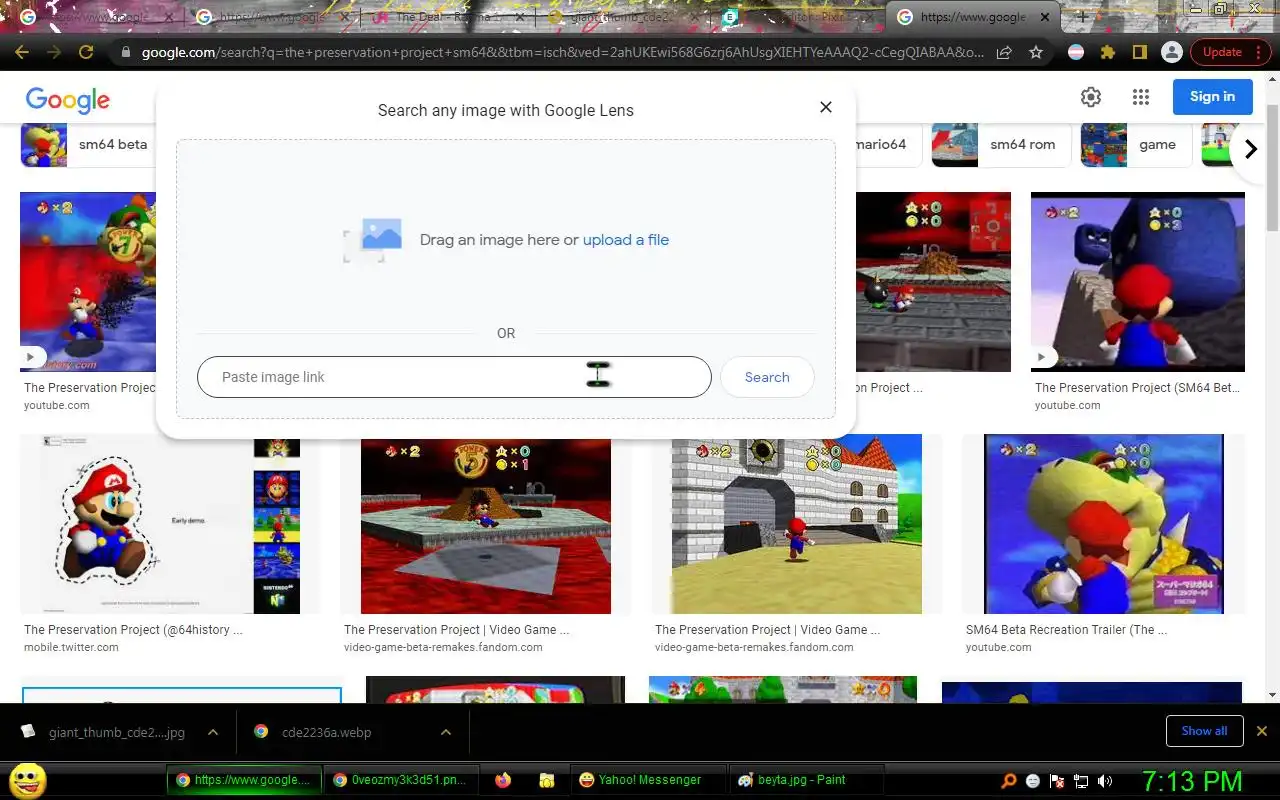This screenshot has width=1280, height=800.
Task: Open Firefox from the taskbar
Action: (x=503, y=780)
